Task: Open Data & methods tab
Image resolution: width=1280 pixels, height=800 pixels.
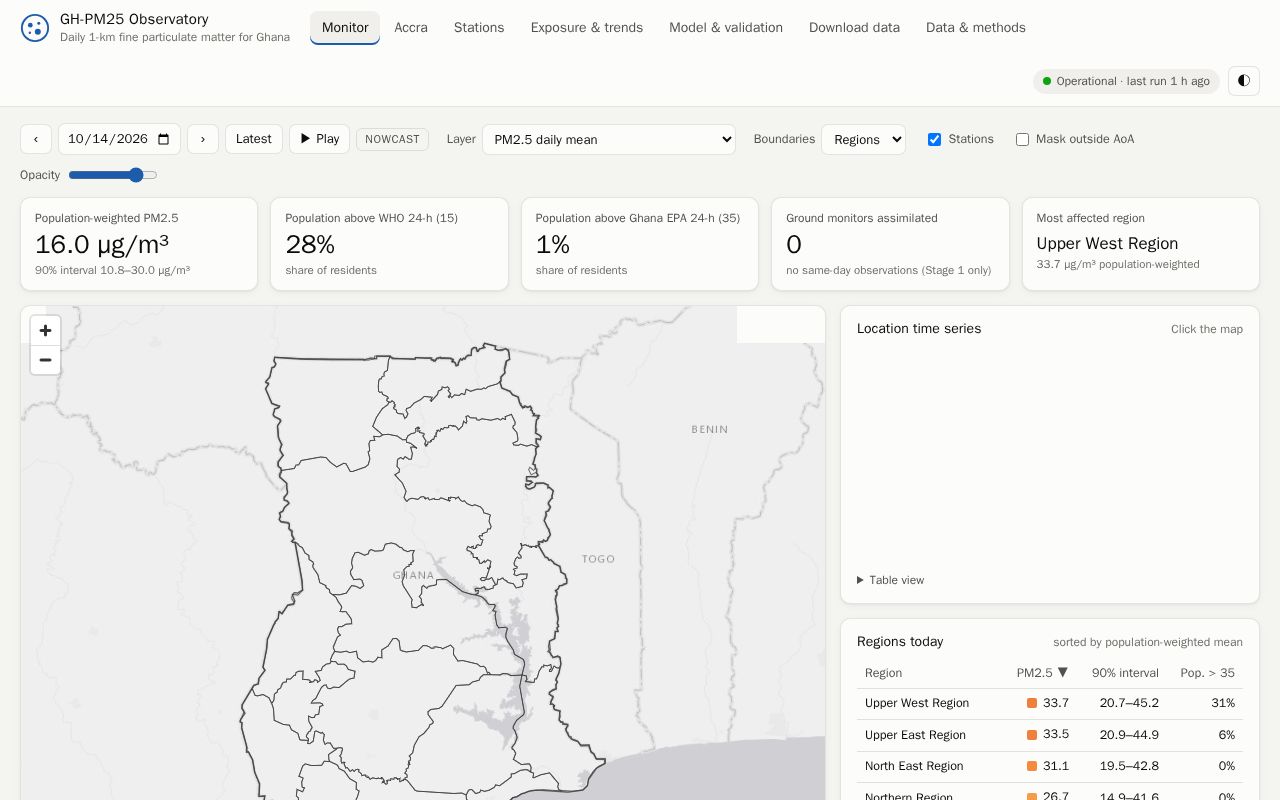Action: coord(976,28)
